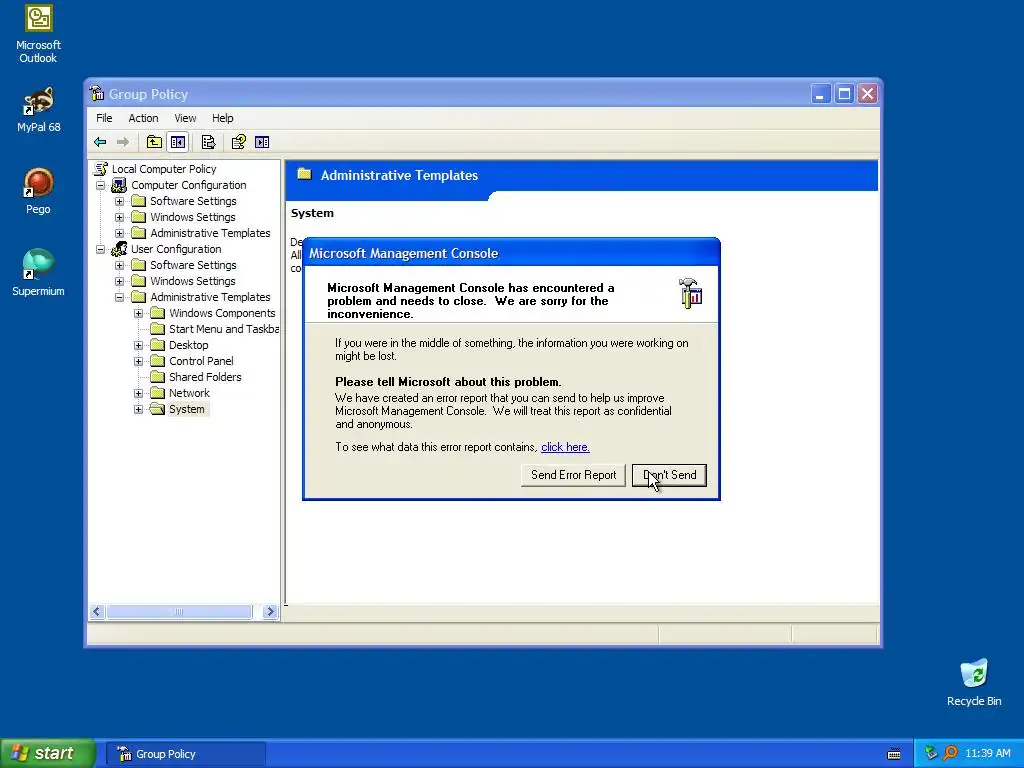The height and width of the screenshot is (768, 1024).
Task: Click the Shared Folders folder icon
Action: (x=157, y=377)
